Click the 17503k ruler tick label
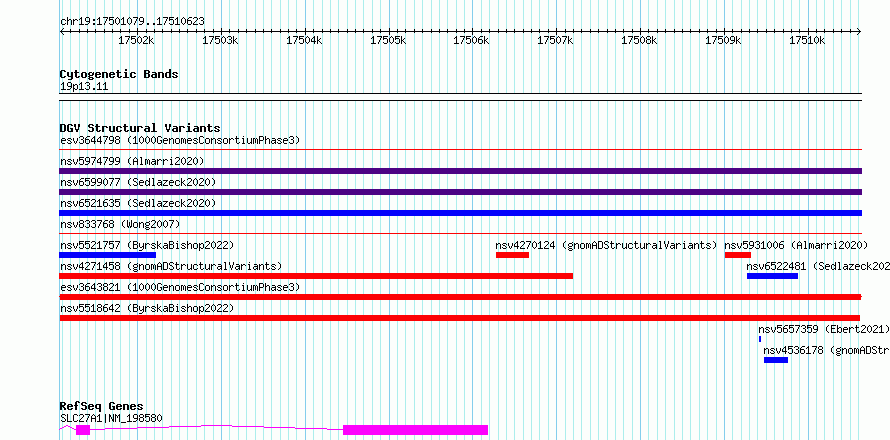Screen dimensions: 890x440 tap(220, 40)
